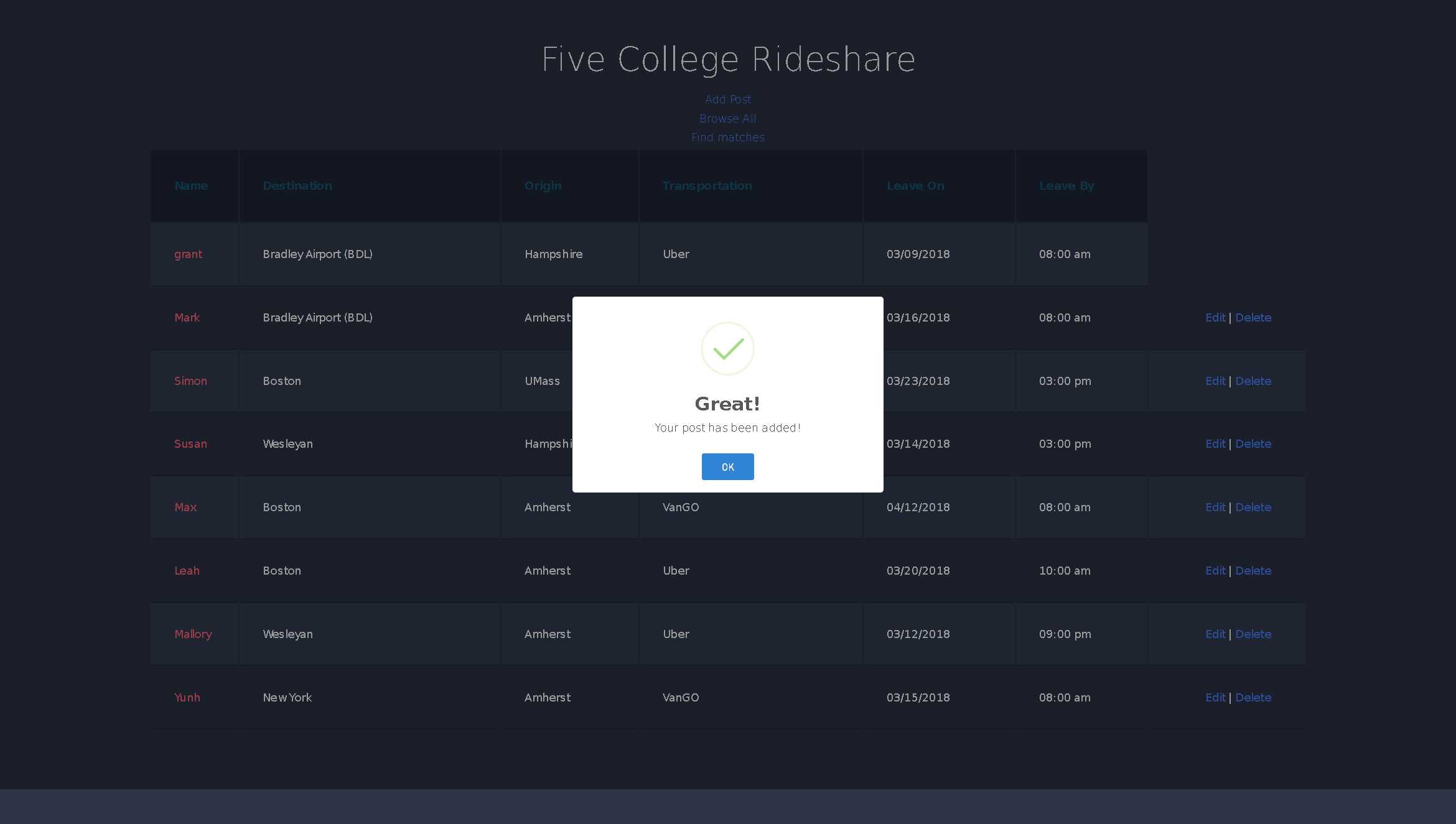The height and width of the screenshot is (824, 1456).
Task: Edit Susan's Wesleyan ride post
Action: click(x=1215, y=443)
